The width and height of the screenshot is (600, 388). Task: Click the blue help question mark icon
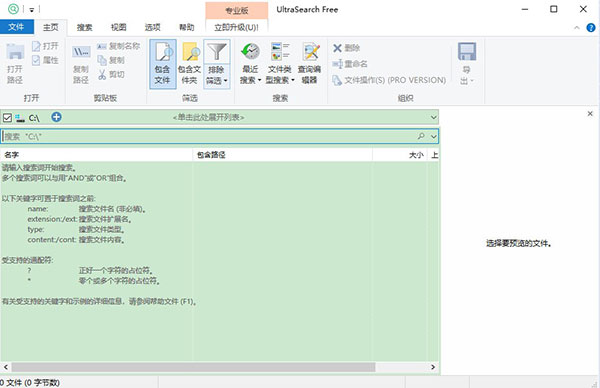[591, 28]
